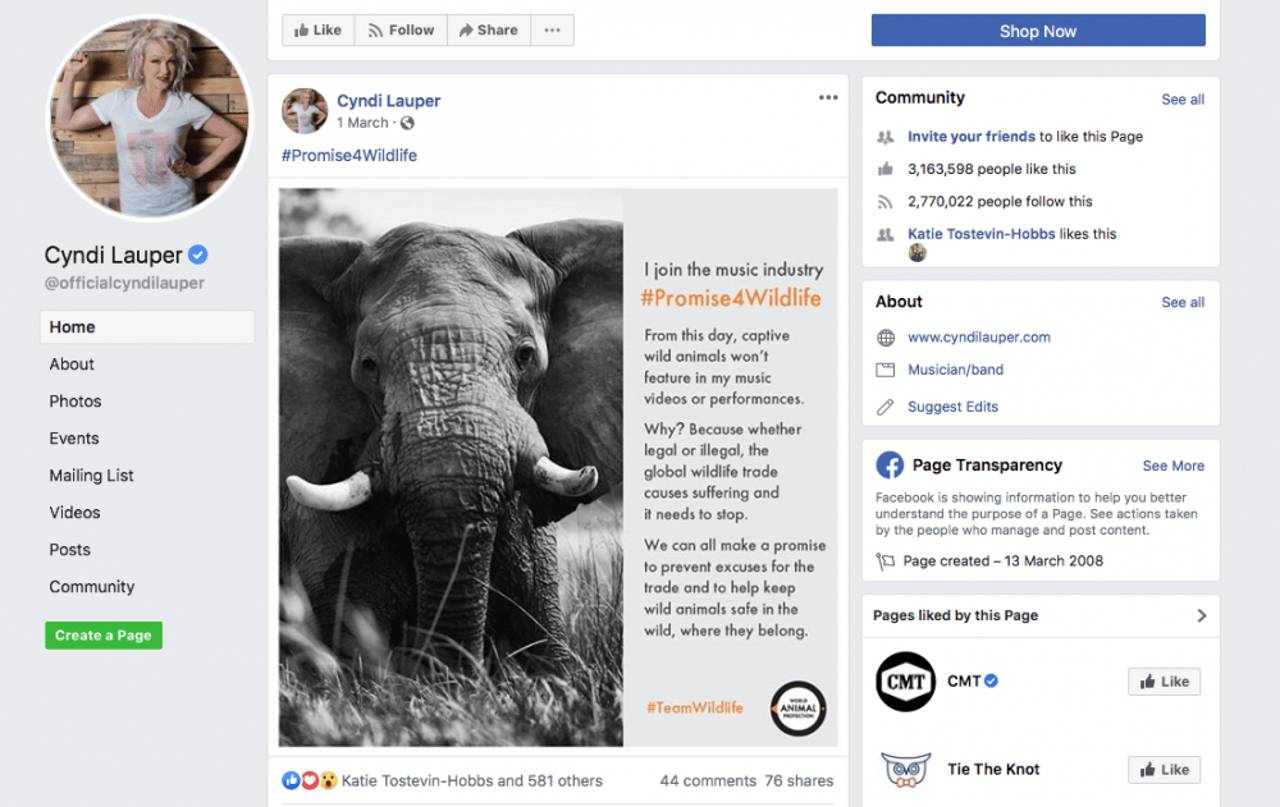The image size is (1280, 807).
Task: Click the globe public-audience icon by 1 March
Action: [x=407, y=123]
